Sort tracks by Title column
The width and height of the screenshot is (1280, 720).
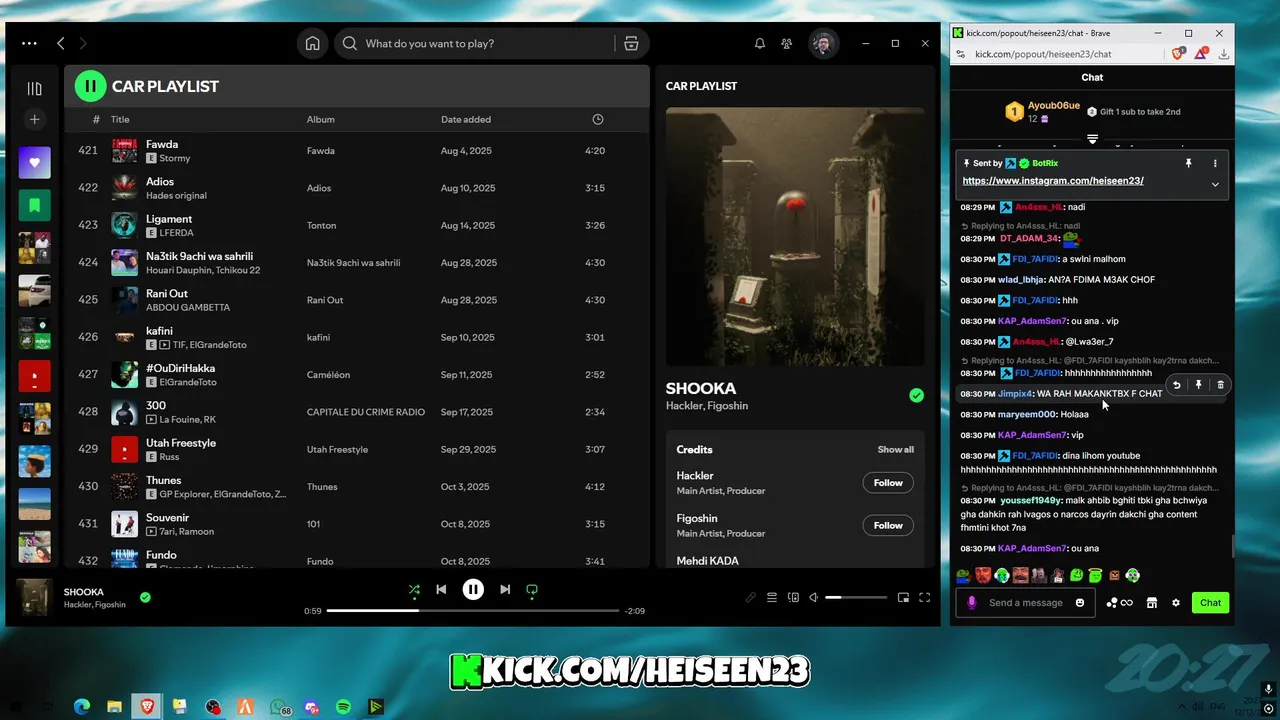point(120,119)
